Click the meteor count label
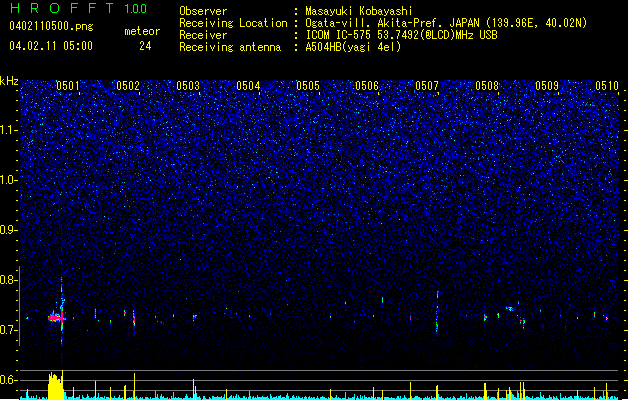 tap(142, 31)
